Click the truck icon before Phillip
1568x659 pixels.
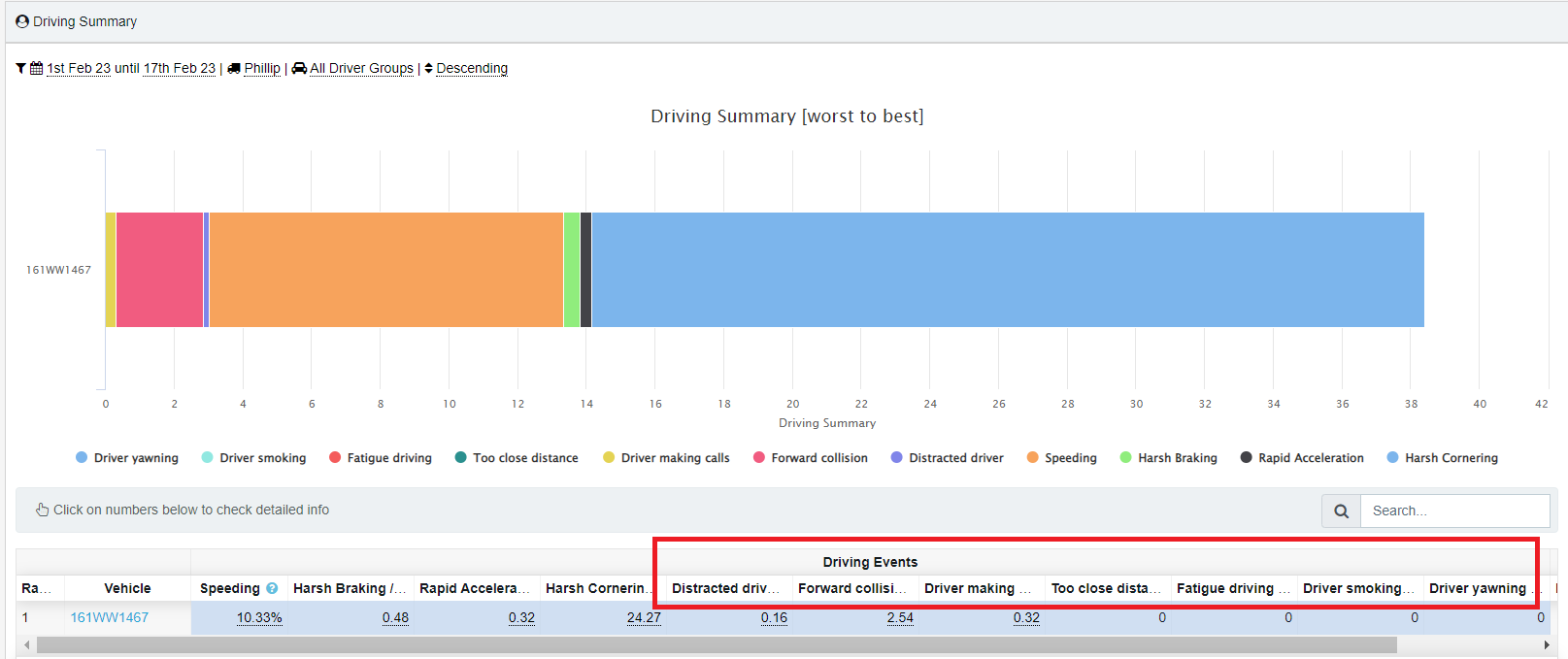tap(234, 69)
